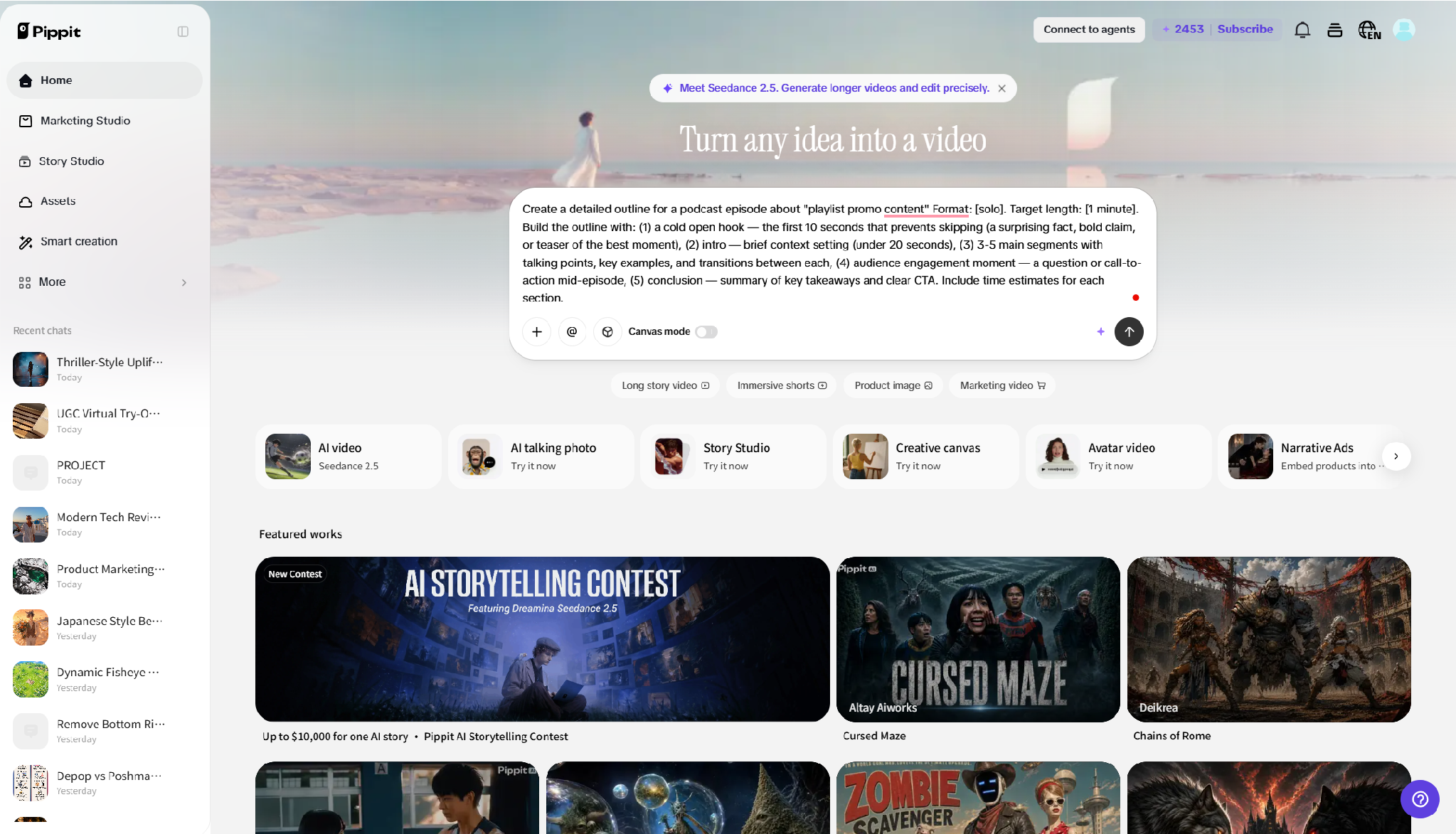Open the AI talking photo card
The width and height of the screenshot is (1456, 834).
pos(541,456)
